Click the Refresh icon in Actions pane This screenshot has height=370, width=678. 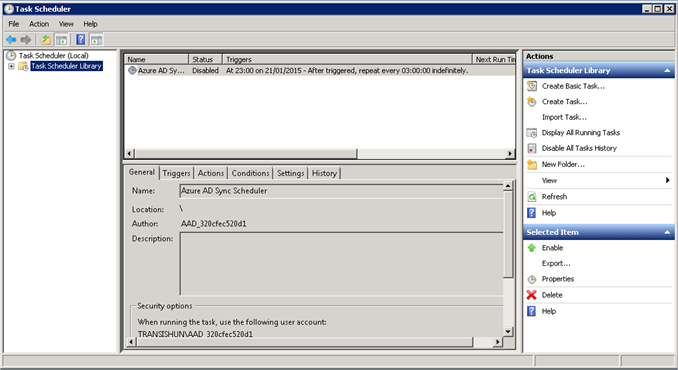pyautogui.click(x=532, y=197)
